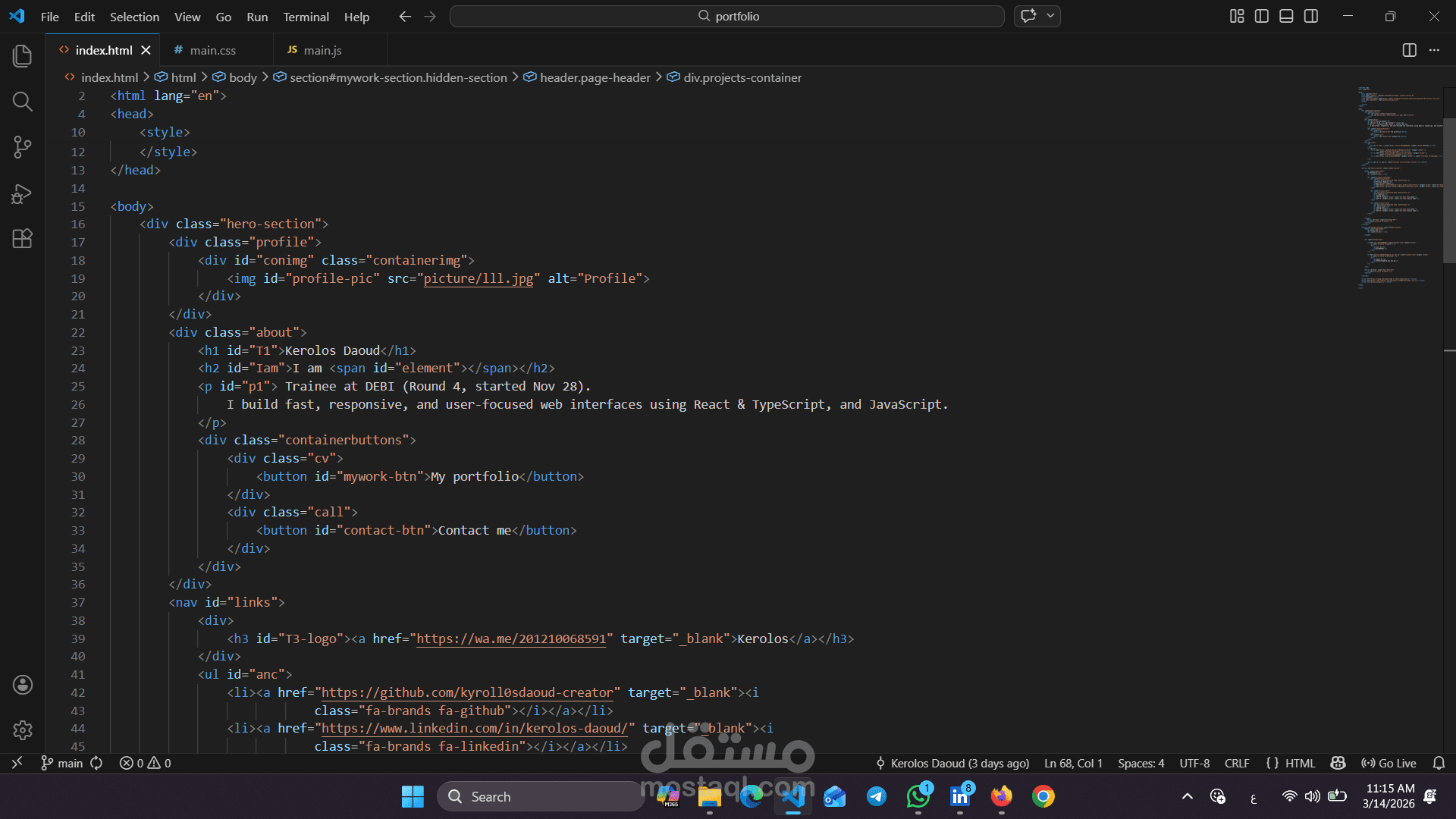Open the Copilot chat dropdown arrow
This screenshot has height=819, width=1456.
tap(1051, 16)
